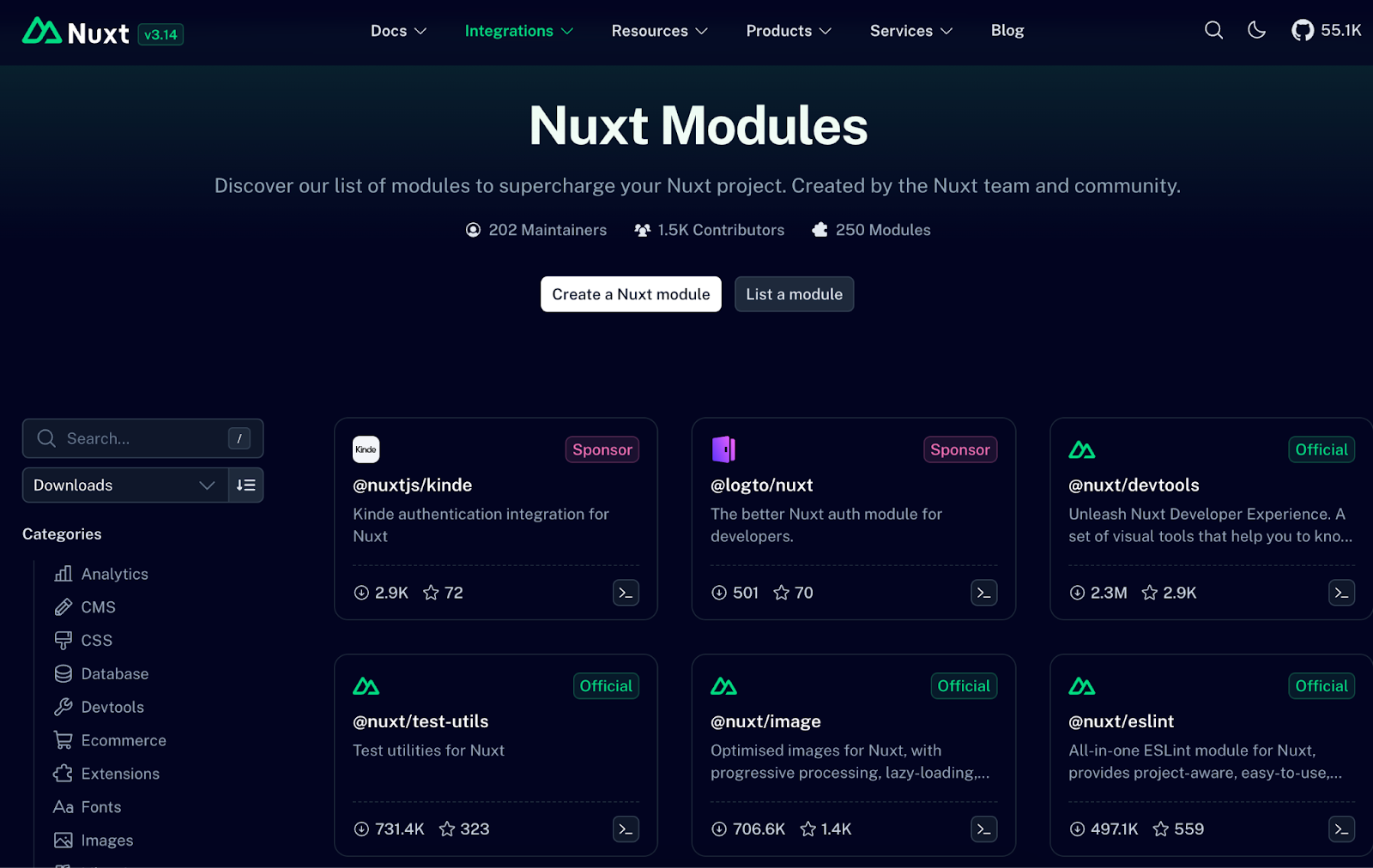Image resolution: width=1373 pixels, height=868 pixels.
Task: Click Sponsor badge on @logto/nuxt
Action: tap(960, 449)
